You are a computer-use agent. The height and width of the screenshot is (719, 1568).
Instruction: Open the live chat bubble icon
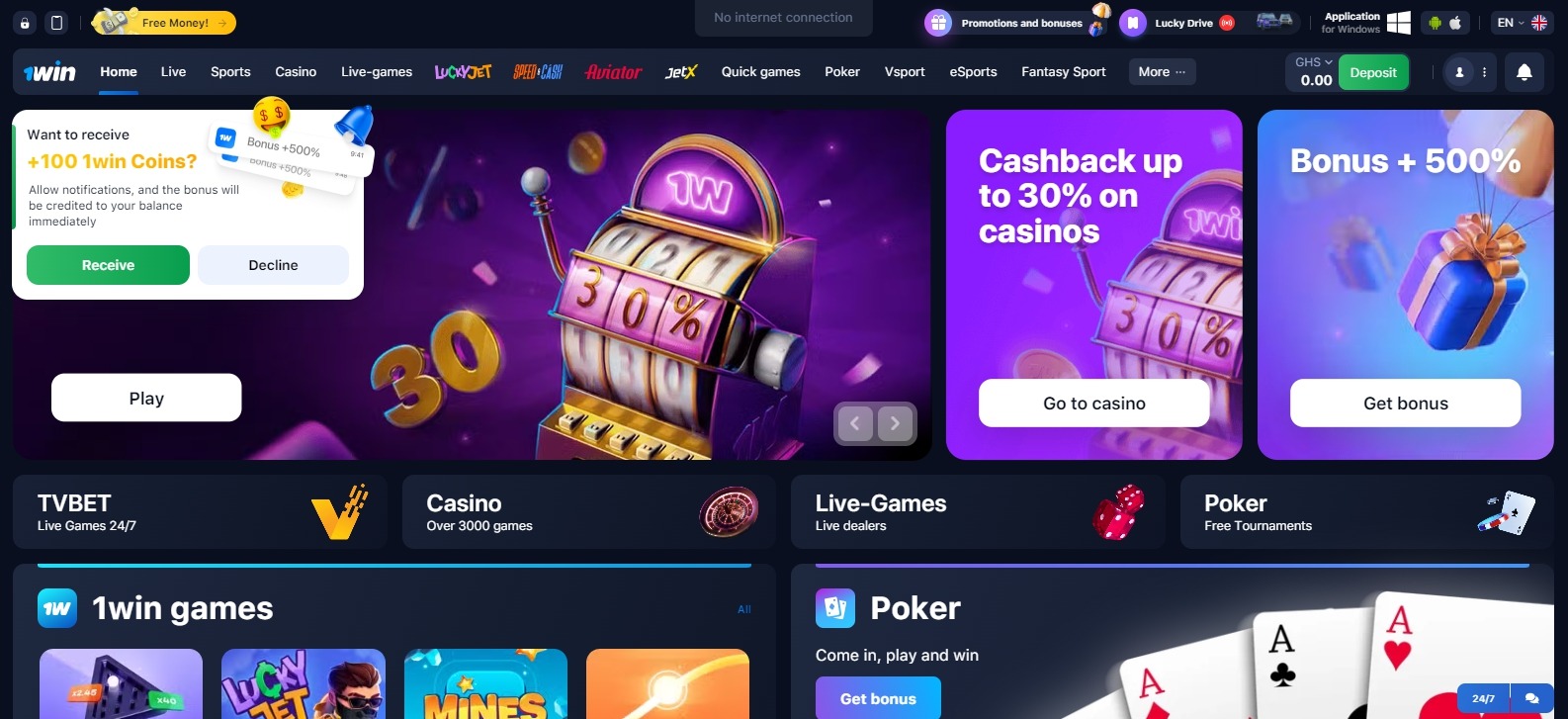(1531, 698)
